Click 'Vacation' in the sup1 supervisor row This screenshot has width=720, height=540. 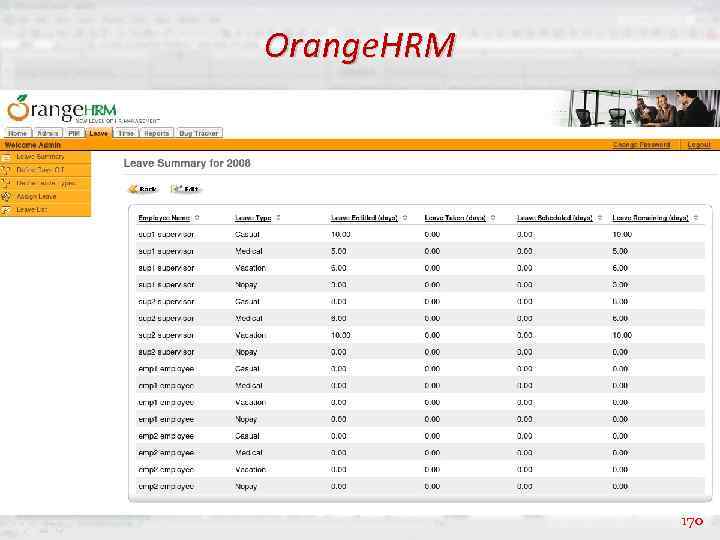[250, 268]
